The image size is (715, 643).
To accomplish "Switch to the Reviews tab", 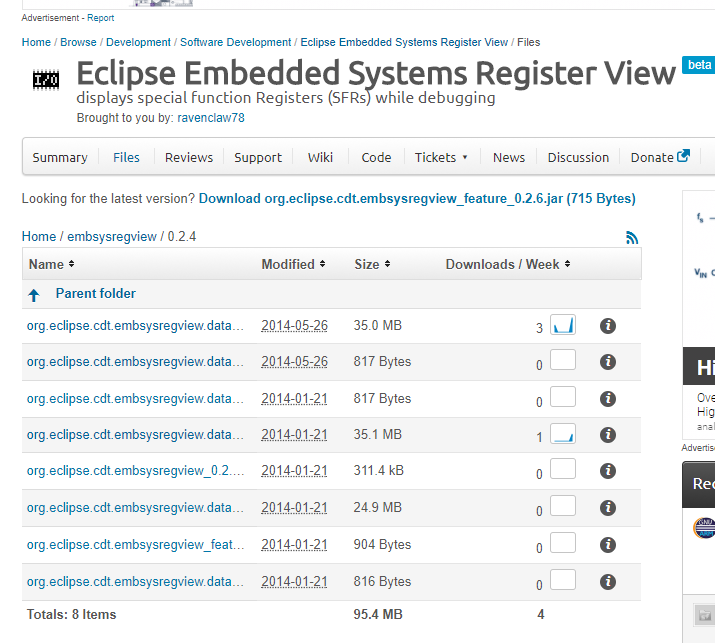I will pos(189,157).
